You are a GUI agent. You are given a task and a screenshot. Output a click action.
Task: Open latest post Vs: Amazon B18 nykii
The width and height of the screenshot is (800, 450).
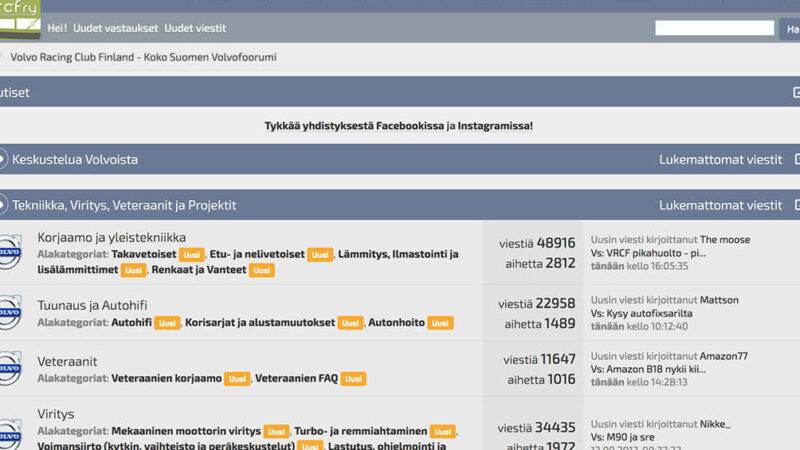pyautogui.click(x=648, y=369)
